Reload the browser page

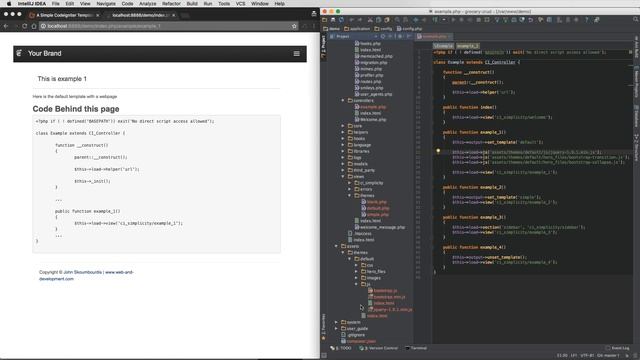click(x=25, y=26)
